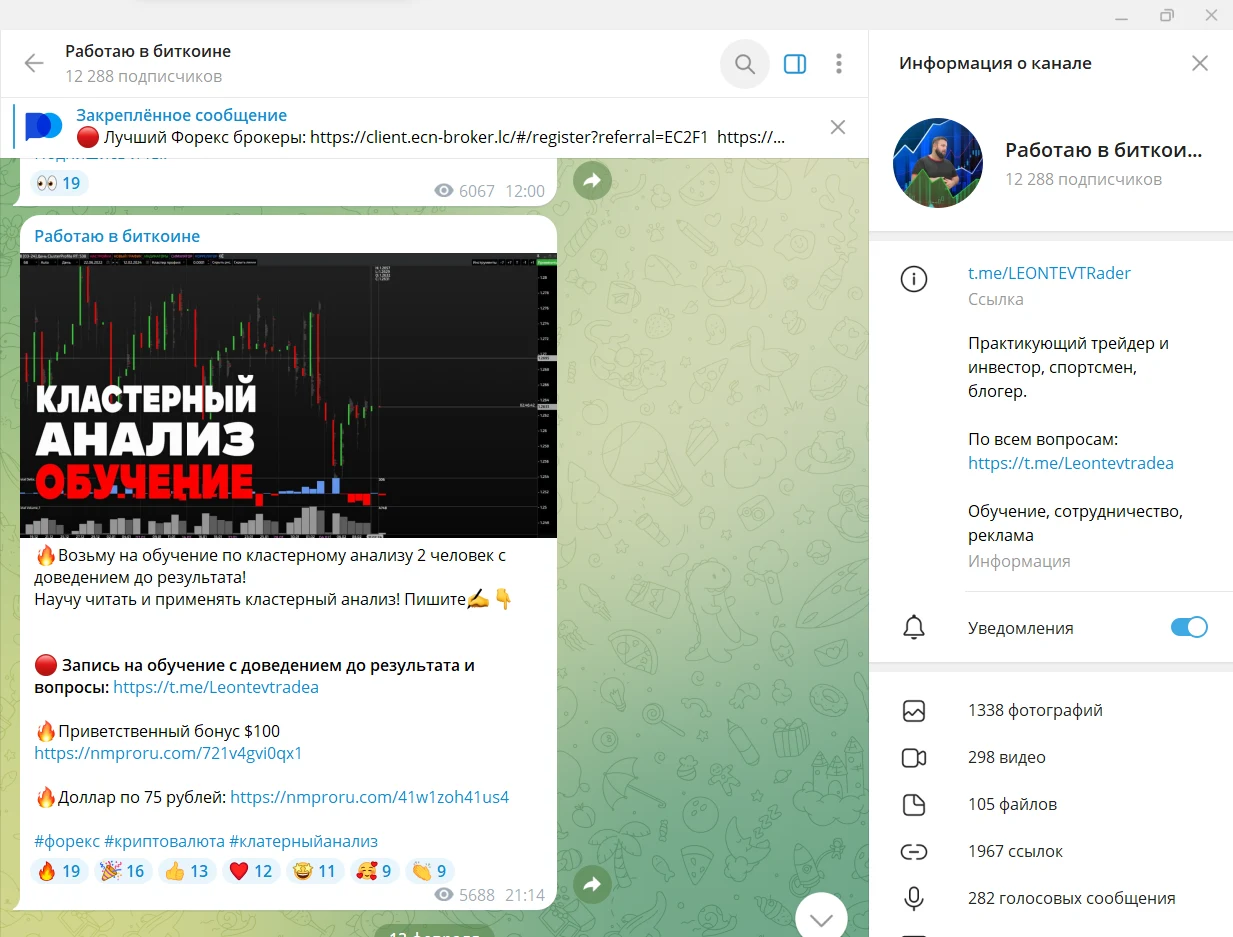Click the party popper reaction 16

[124, 871]
